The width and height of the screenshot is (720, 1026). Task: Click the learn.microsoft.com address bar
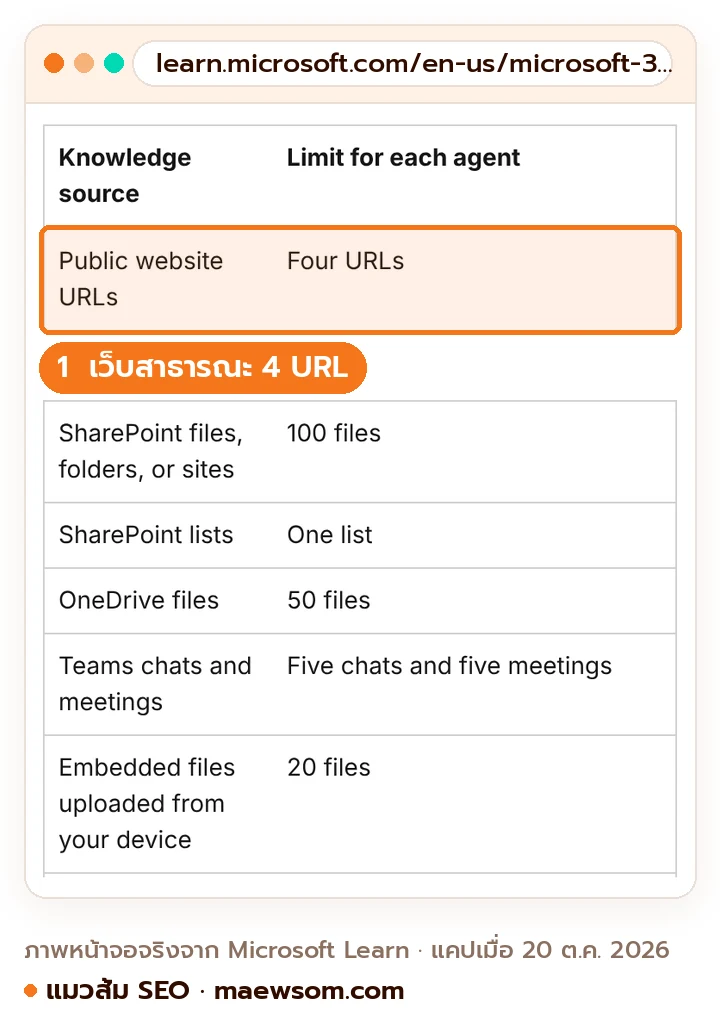click(x=403, y=63)
